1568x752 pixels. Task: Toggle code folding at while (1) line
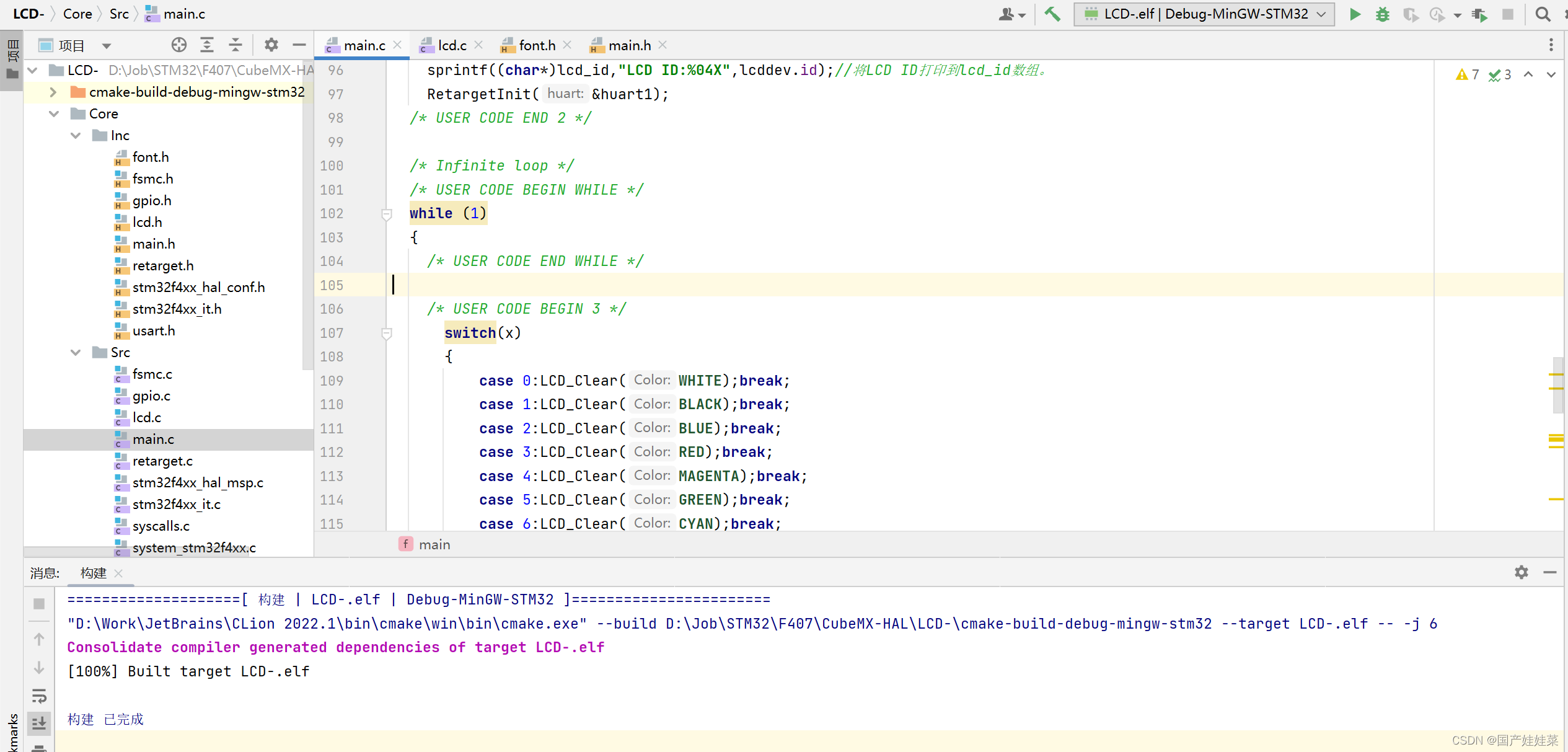click(x=386, y=214)
